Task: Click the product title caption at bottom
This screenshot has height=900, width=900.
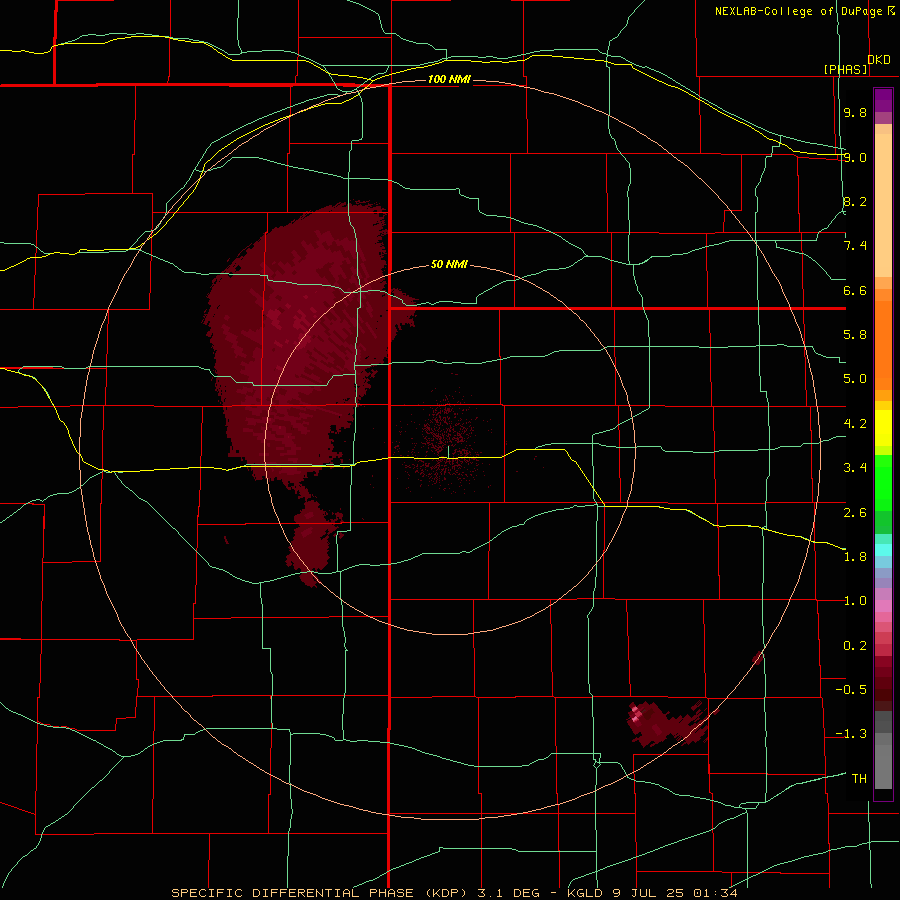Action: pyautogui.click(x=454, y=893)
